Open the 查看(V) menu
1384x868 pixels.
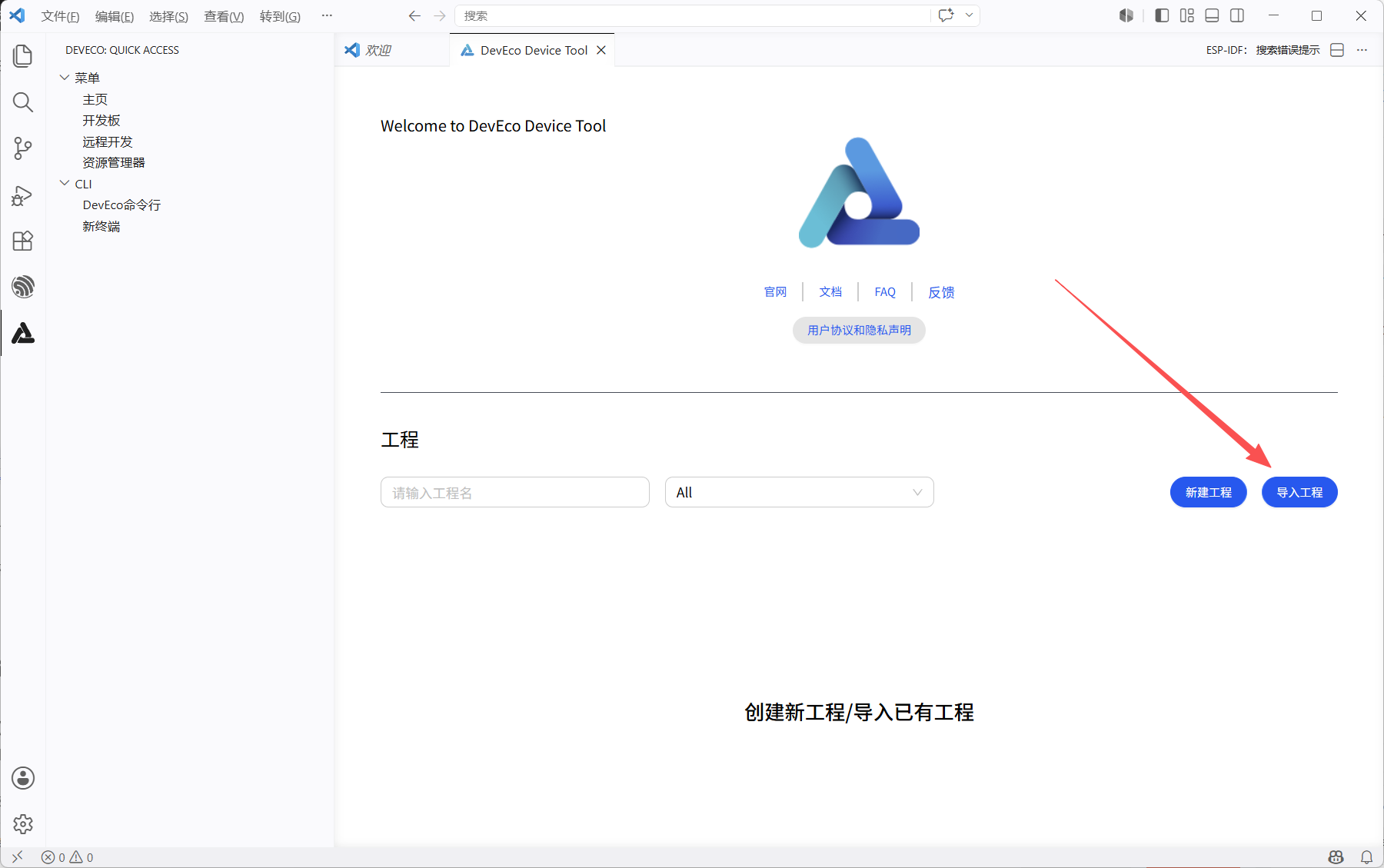224,16
